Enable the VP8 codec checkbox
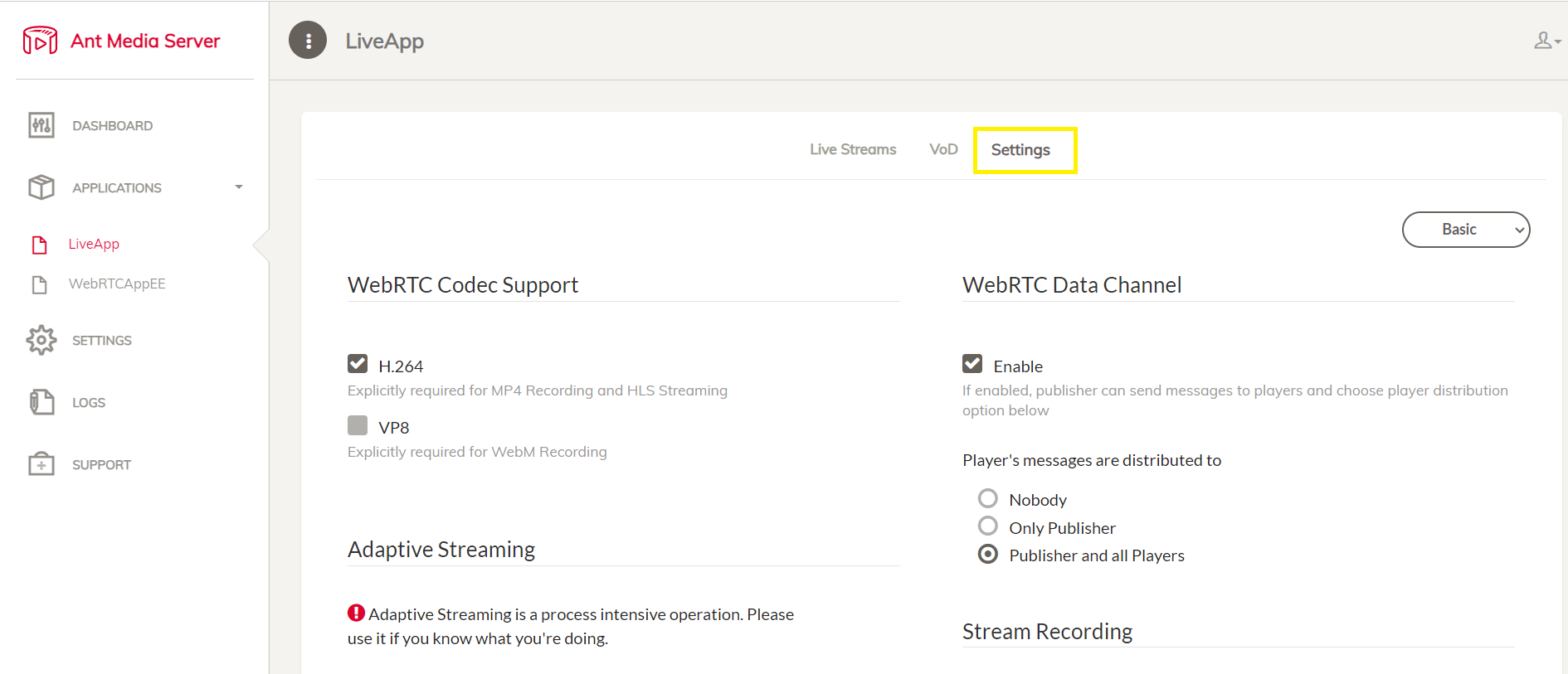 click(x=358, y=425)
